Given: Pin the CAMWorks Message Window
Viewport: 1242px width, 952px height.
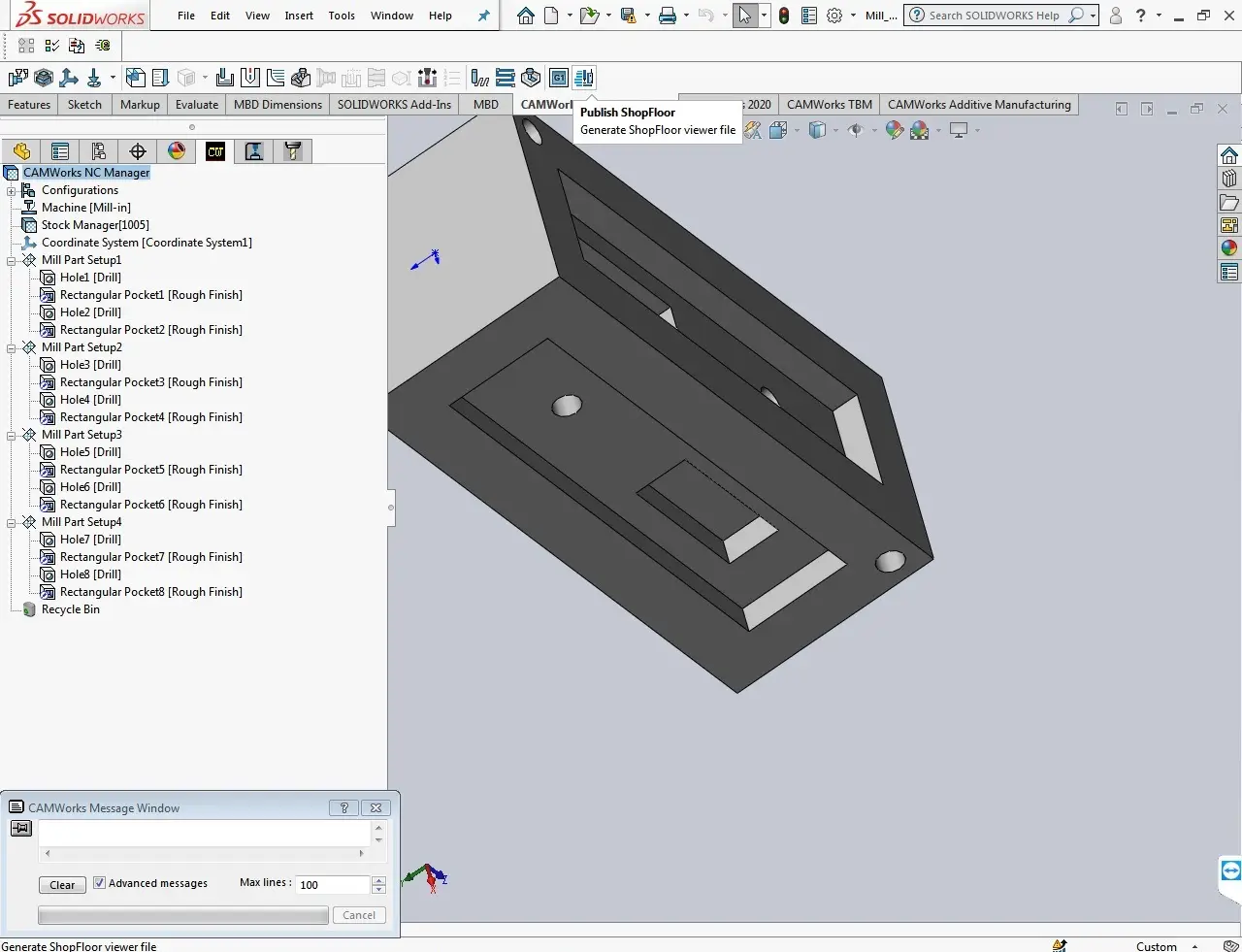Looking at the screenshot, I should click(x=20, y=828).
